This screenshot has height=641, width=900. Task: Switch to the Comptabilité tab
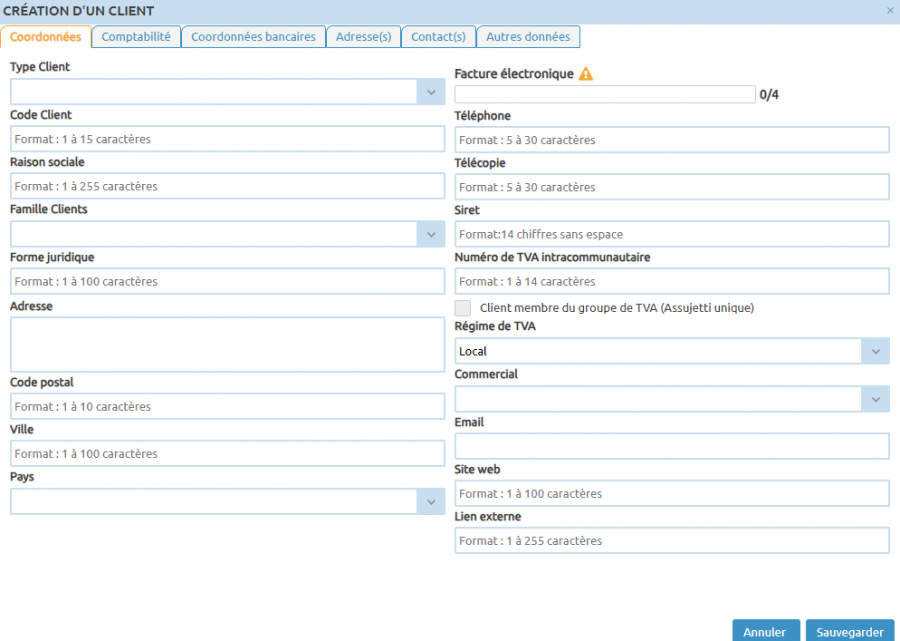tap(136, 37)
